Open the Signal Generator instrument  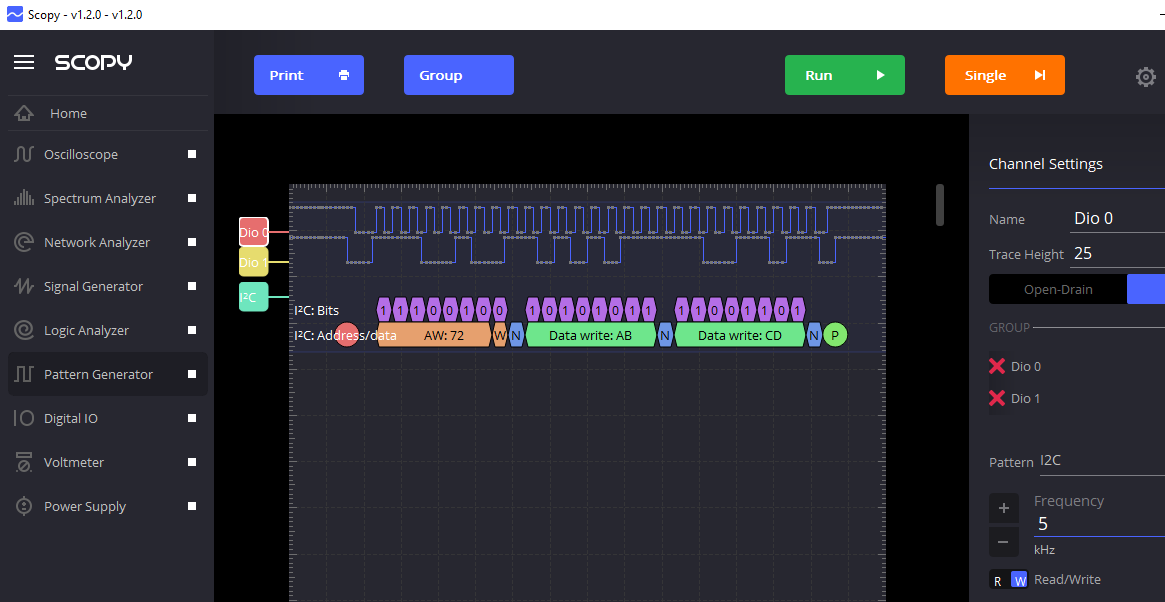[x=107, y=286]
